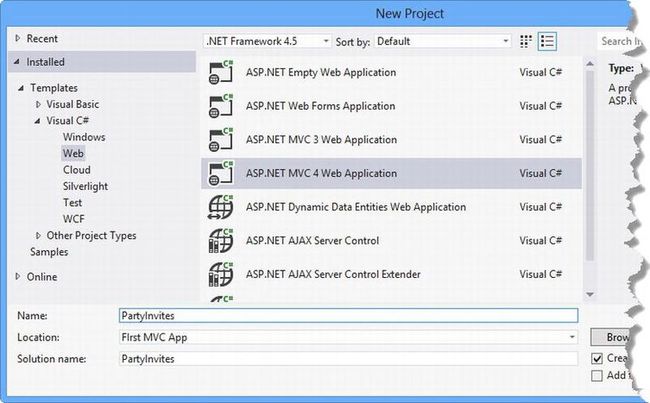Select the Web template category
Screen dimensions: 650x403
pos(73,153)
